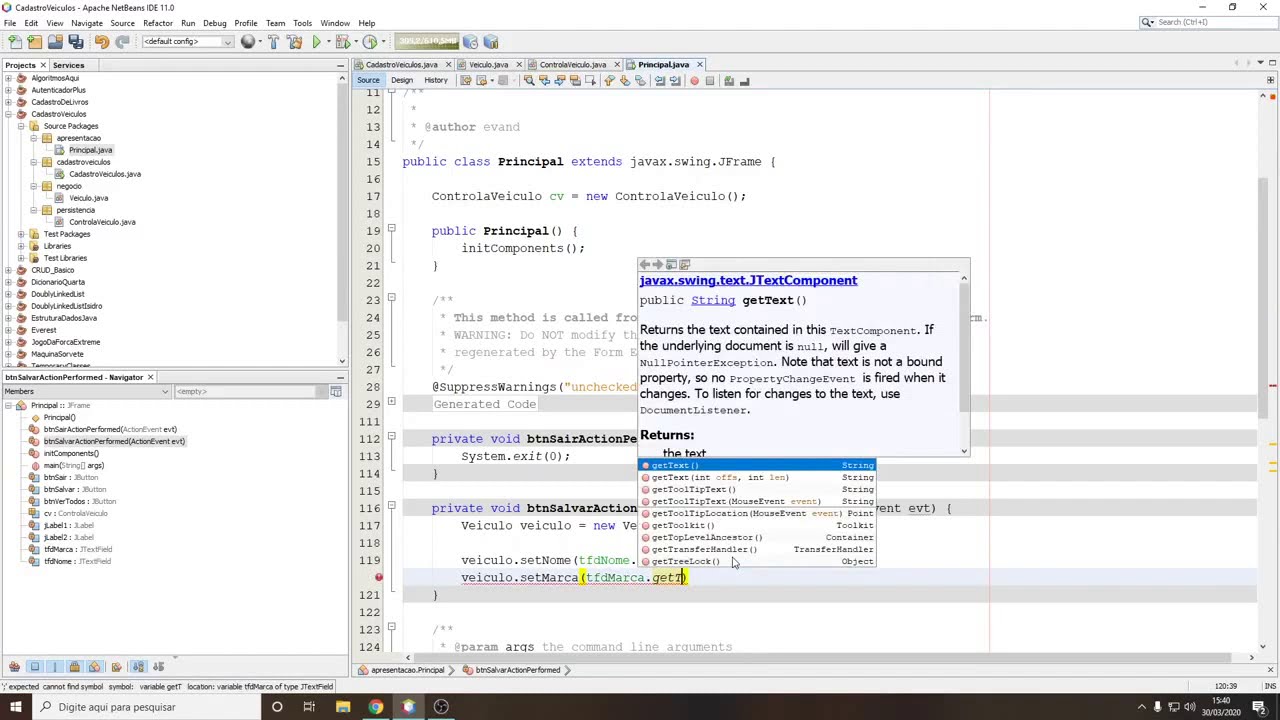Viewport: 1280px width, 720px height.
Task: Click the Start Macro Recording red icon
Action: 694,81
